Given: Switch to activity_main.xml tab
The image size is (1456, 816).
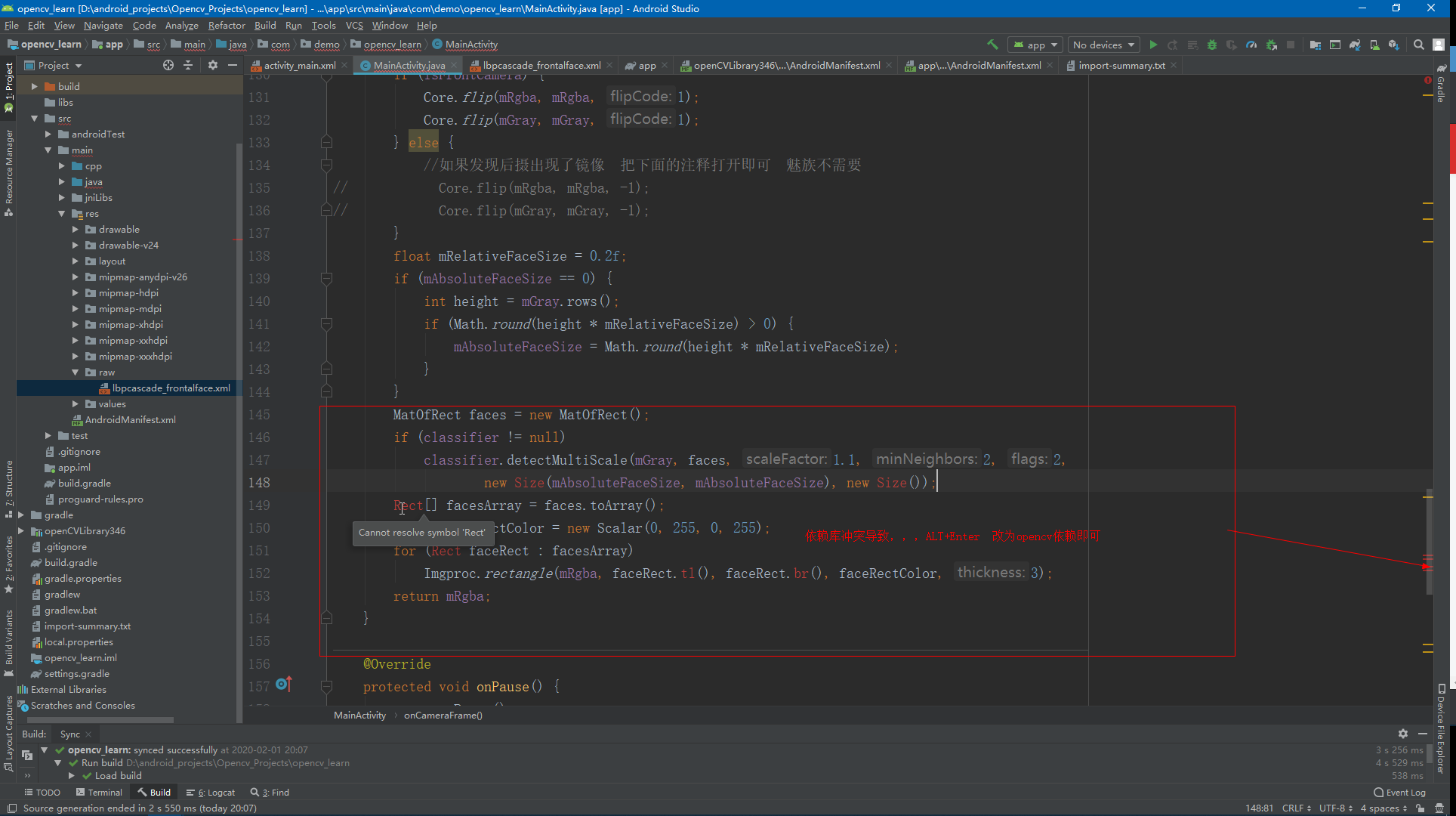Looking at the screenshot, I should [x=299, y=66].
